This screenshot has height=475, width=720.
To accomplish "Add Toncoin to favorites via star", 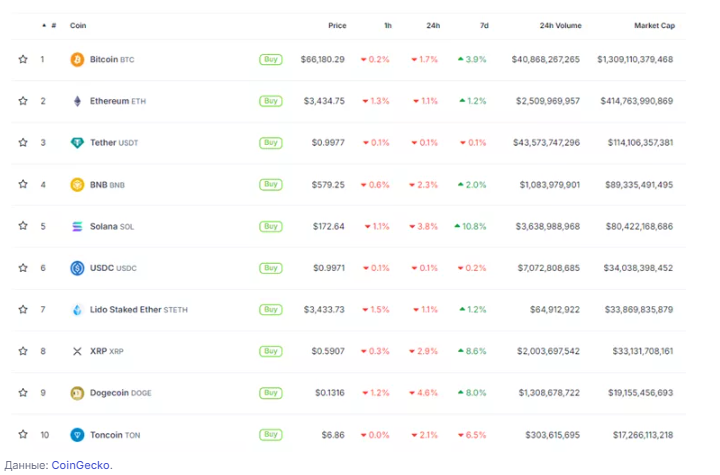I will [23, 434].
